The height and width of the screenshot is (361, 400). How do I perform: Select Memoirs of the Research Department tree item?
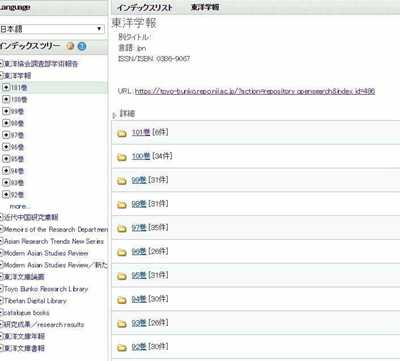pos(56,229)
